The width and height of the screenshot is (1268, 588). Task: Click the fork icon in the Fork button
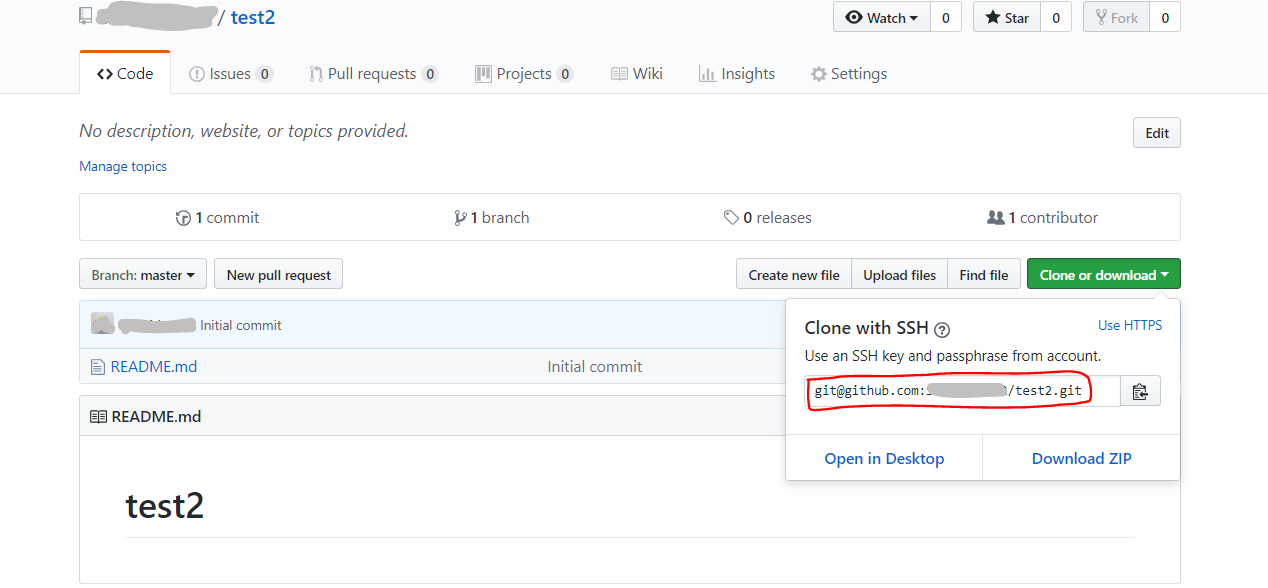[1101, 17]
